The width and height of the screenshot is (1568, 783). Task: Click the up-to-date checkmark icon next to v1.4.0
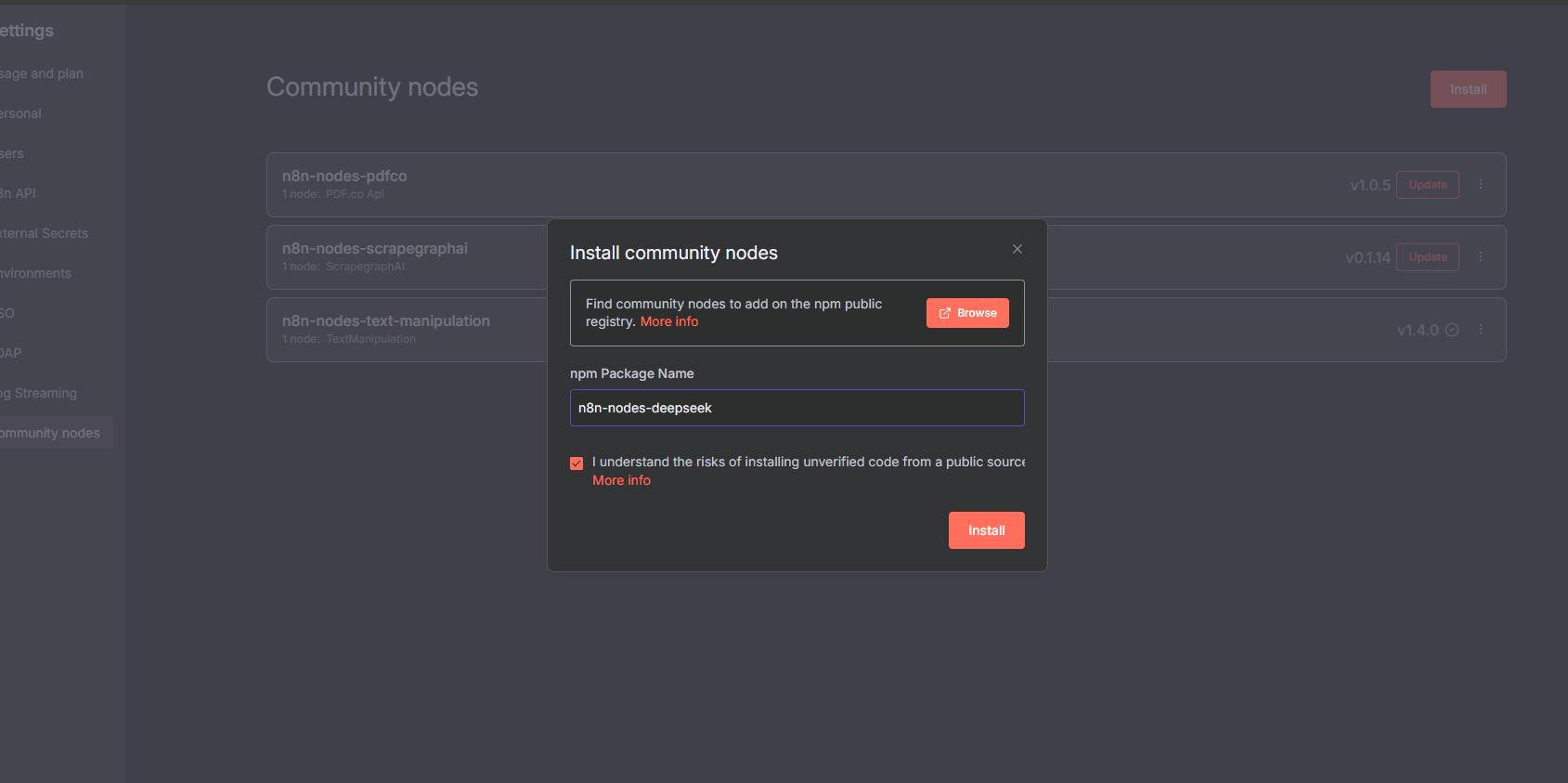(x=1452, y=330)
